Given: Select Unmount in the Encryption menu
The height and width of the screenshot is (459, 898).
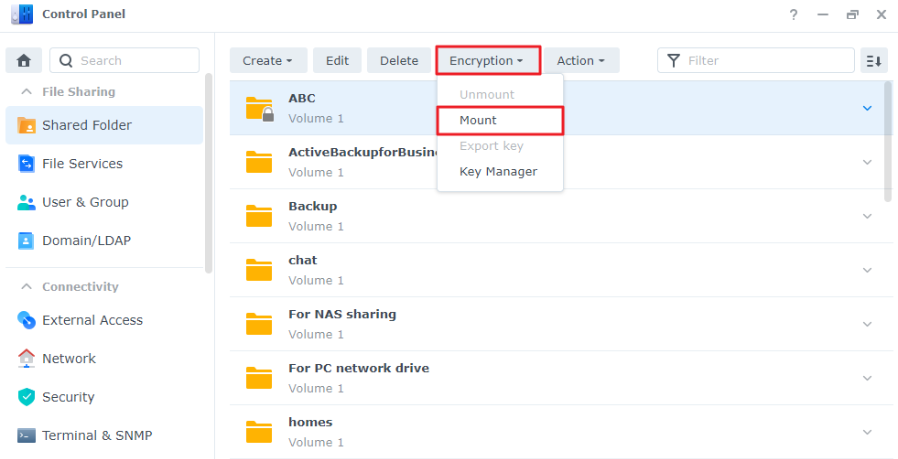Looking at the screenshot, I should click(x=501, y=95).
